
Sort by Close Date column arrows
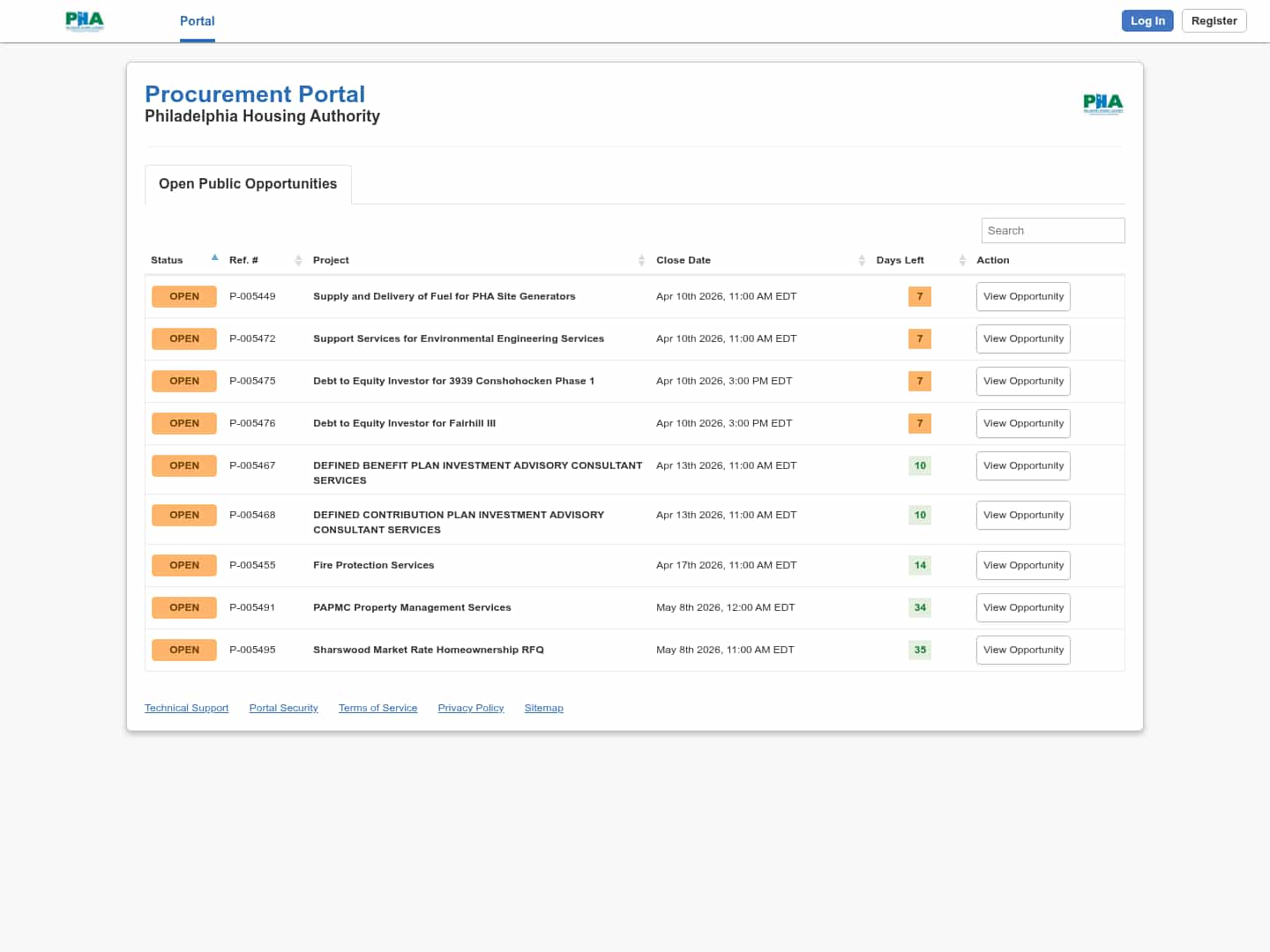coord(862,260)
